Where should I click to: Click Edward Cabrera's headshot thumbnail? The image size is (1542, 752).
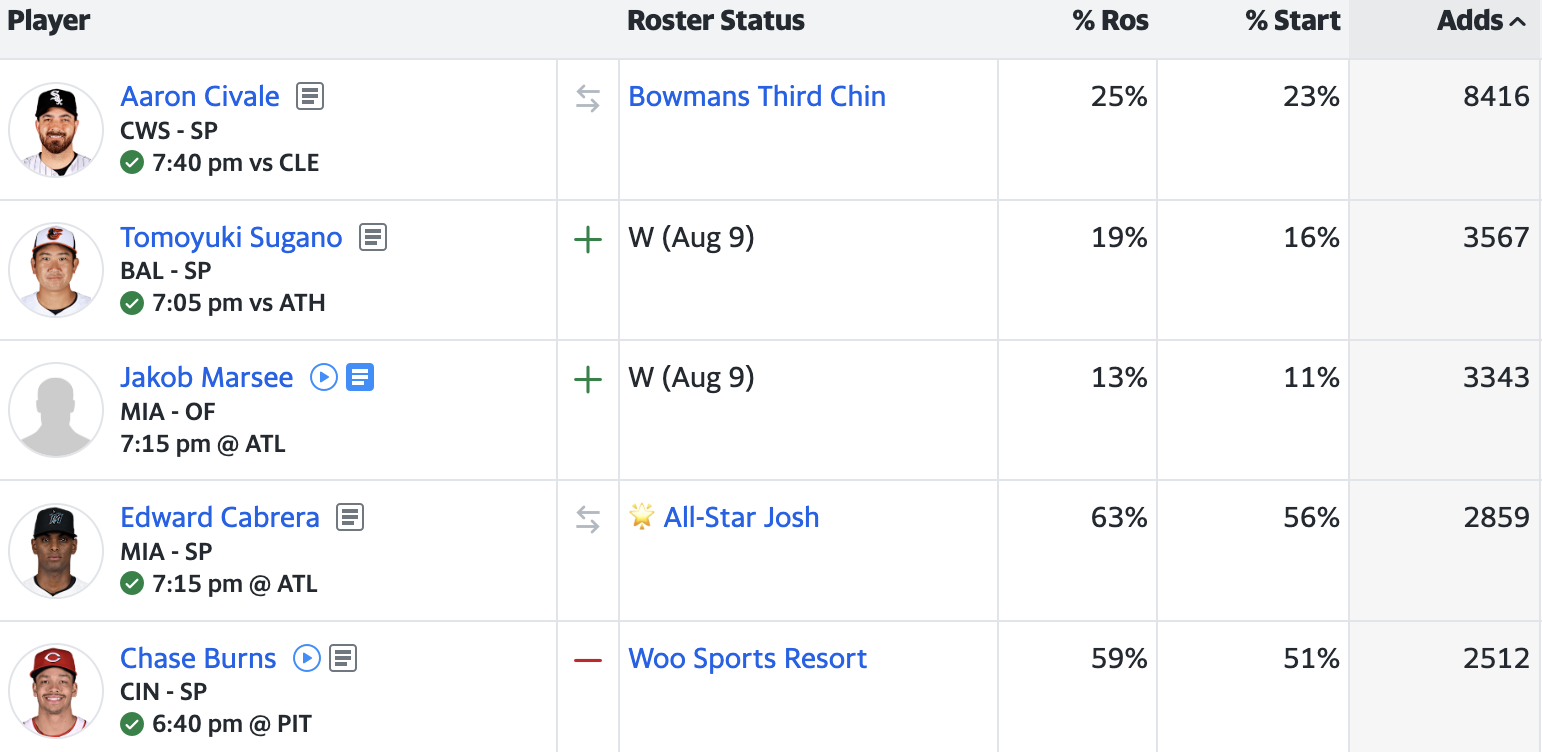[56, 550]
